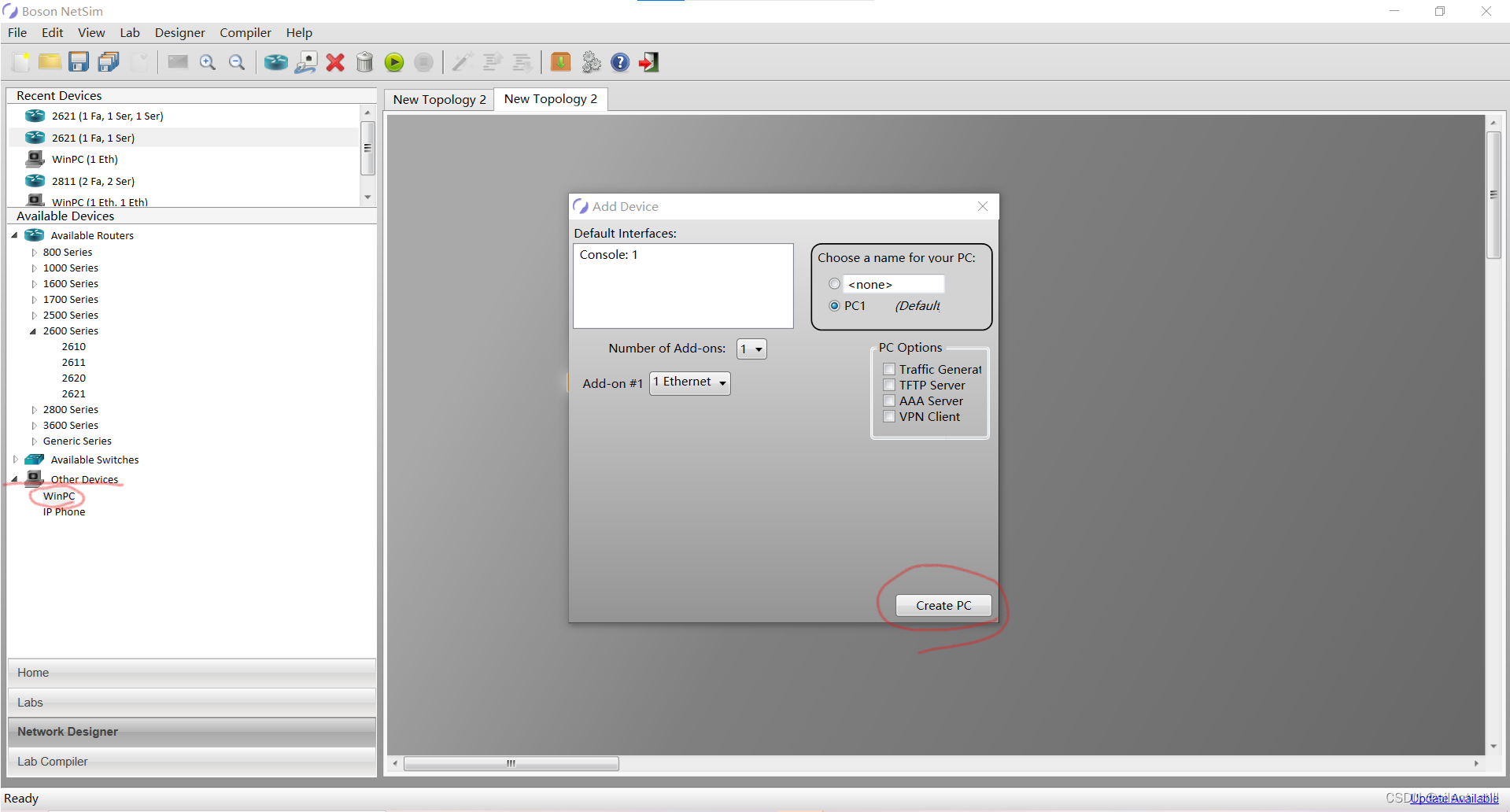Click the connection cable toolbar icon

pos(306,62)
